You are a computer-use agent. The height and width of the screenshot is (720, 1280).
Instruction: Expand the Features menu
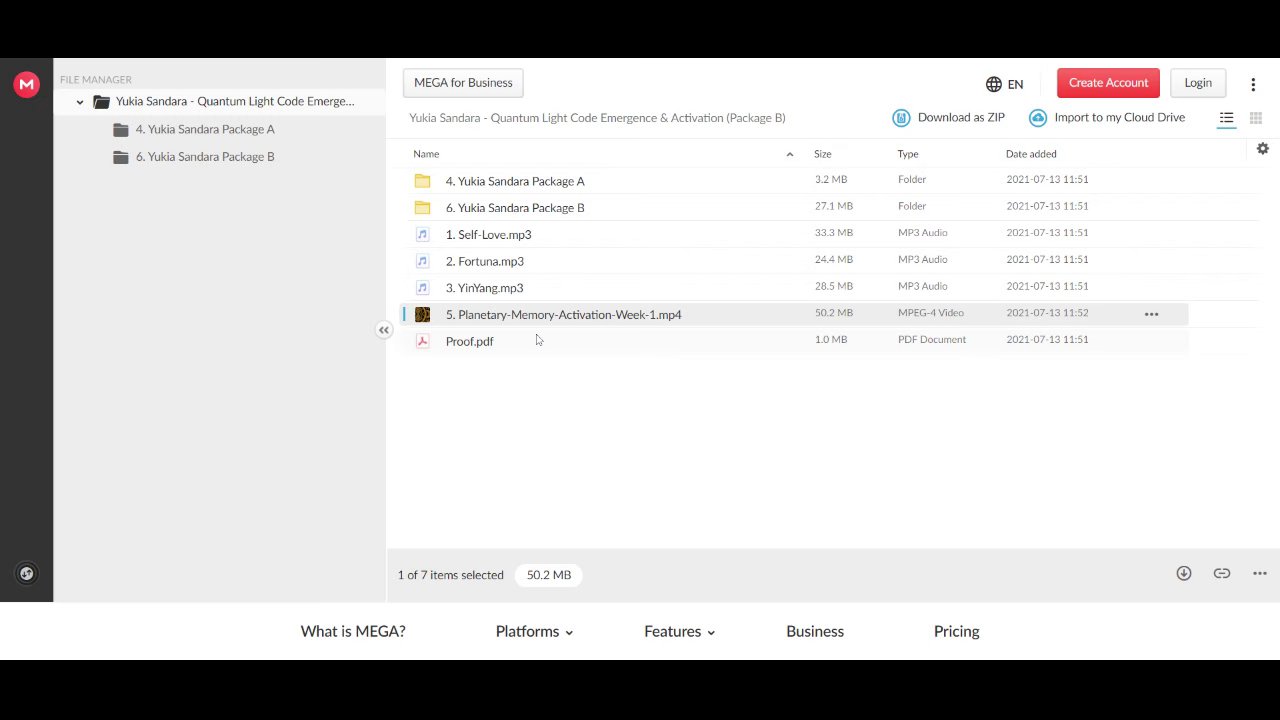click(x=680, y=631)
